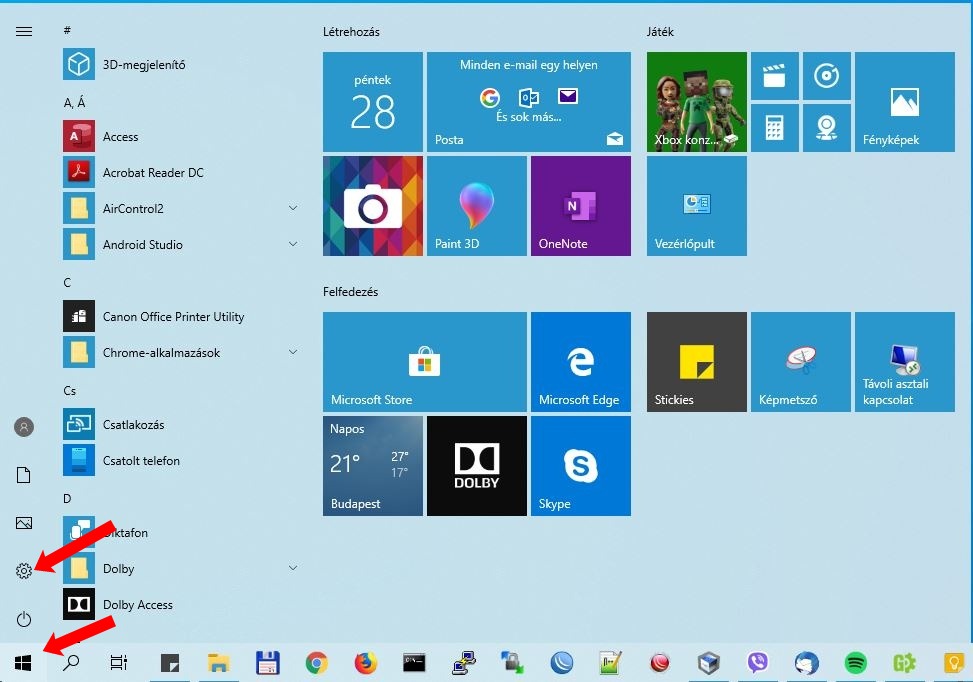Launch Skype from its tile
The height and width of the screenshot is (682, 973).
(x=580, y=465)
